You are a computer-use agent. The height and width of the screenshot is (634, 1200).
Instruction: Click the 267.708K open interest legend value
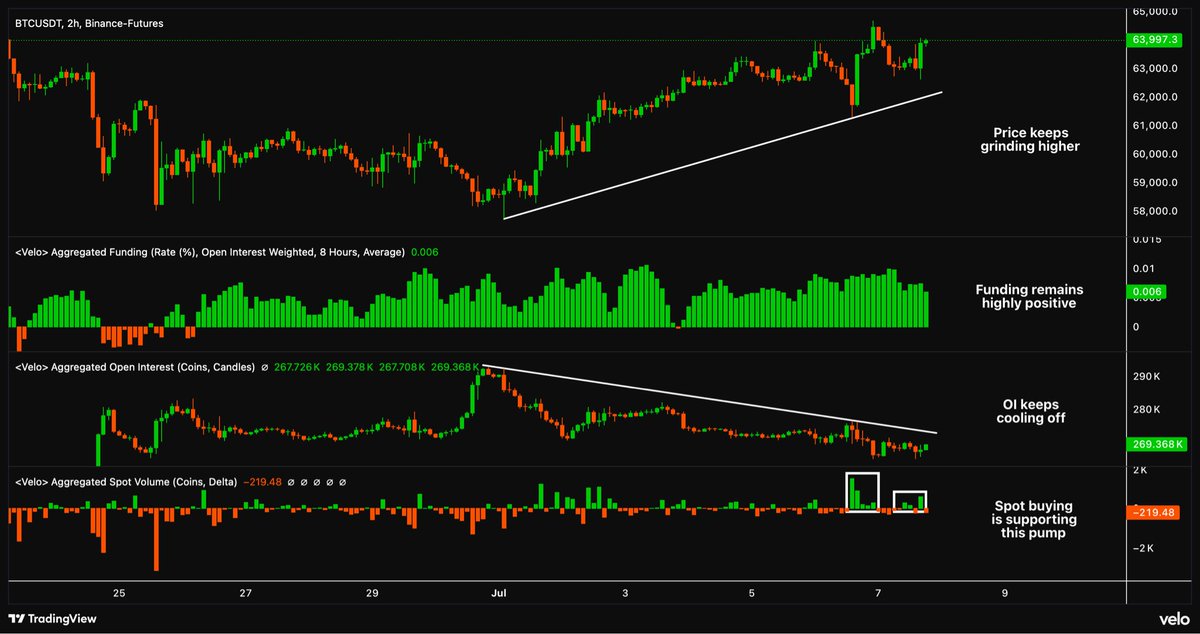(x=402, y=367)
